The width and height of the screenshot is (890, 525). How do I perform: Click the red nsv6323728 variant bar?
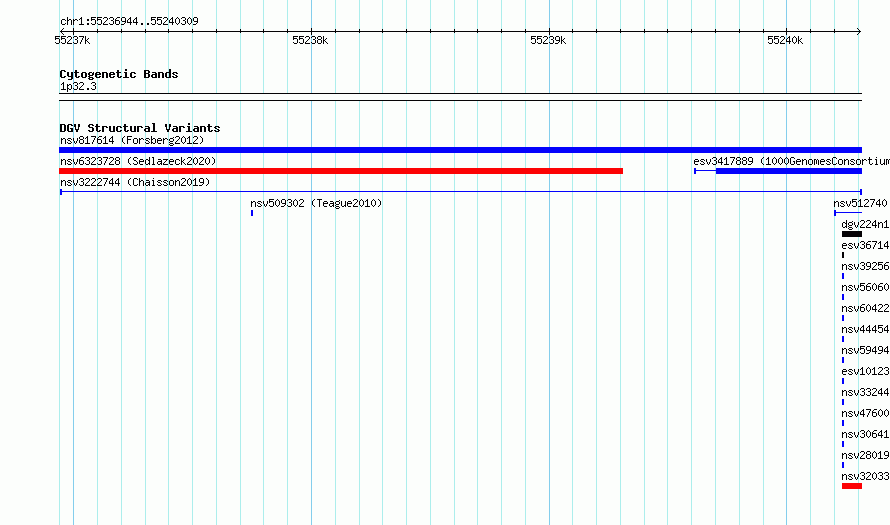point(341,171)
